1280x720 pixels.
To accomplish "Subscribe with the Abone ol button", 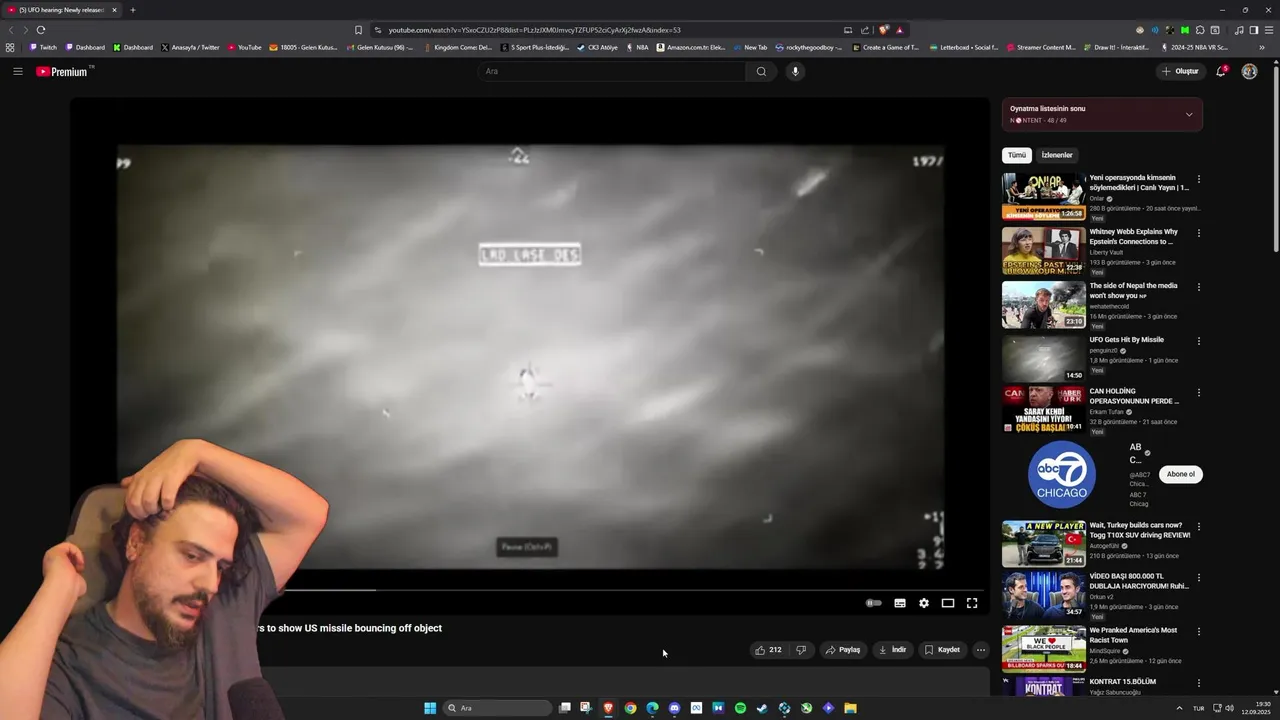I will click(x=1181, y=474).
